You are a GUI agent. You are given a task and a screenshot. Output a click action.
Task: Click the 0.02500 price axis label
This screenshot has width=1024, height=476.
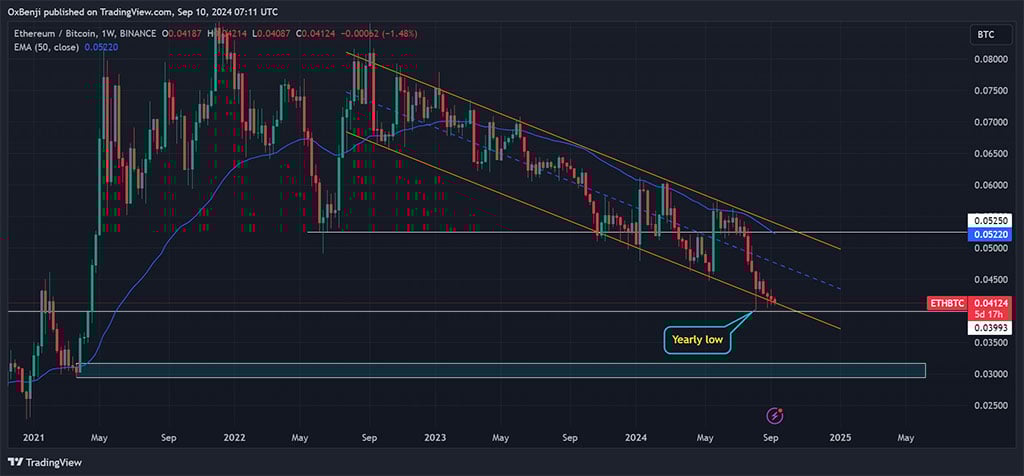(x=989, y=405)
